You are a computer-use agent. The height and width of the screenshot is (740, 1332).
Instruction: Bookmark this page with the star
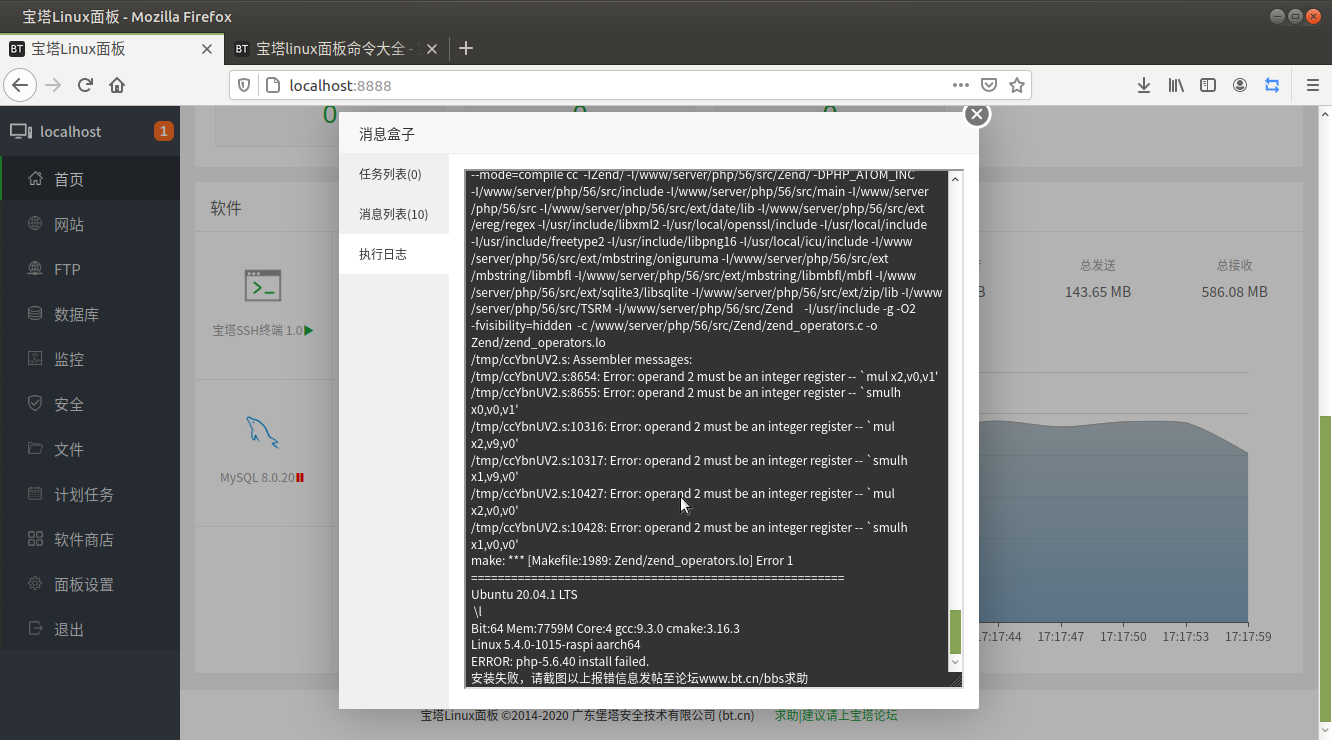[1017, 85]
